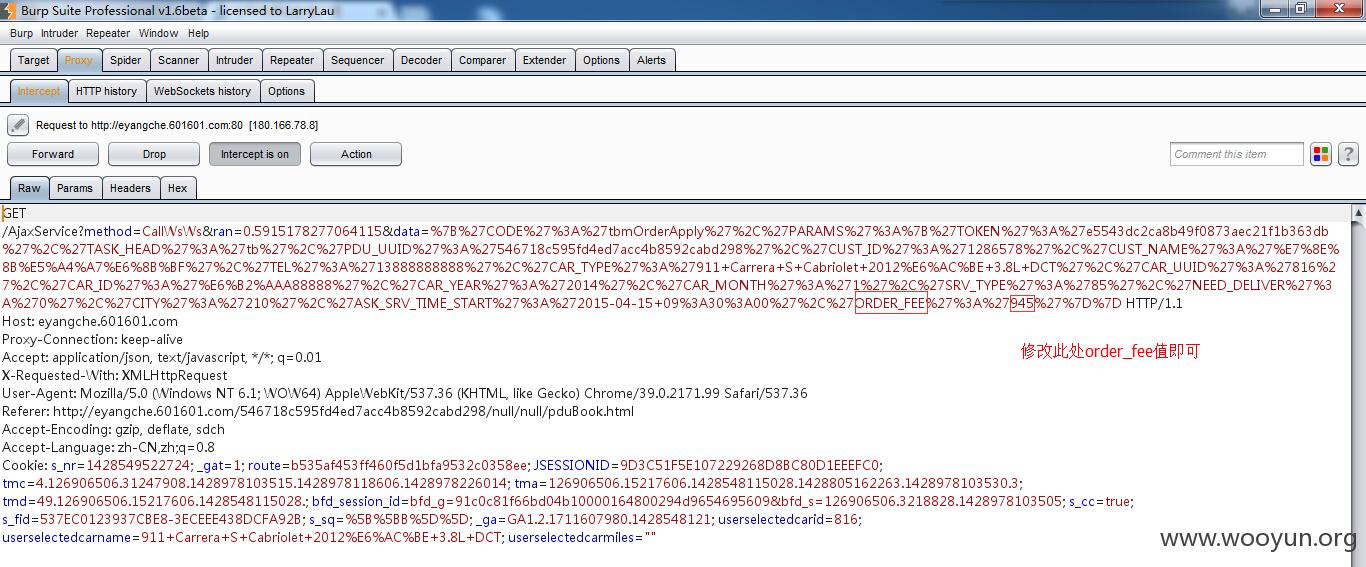
Task: Click the Accept: application/json header line
Action: (x=162, y=357)
